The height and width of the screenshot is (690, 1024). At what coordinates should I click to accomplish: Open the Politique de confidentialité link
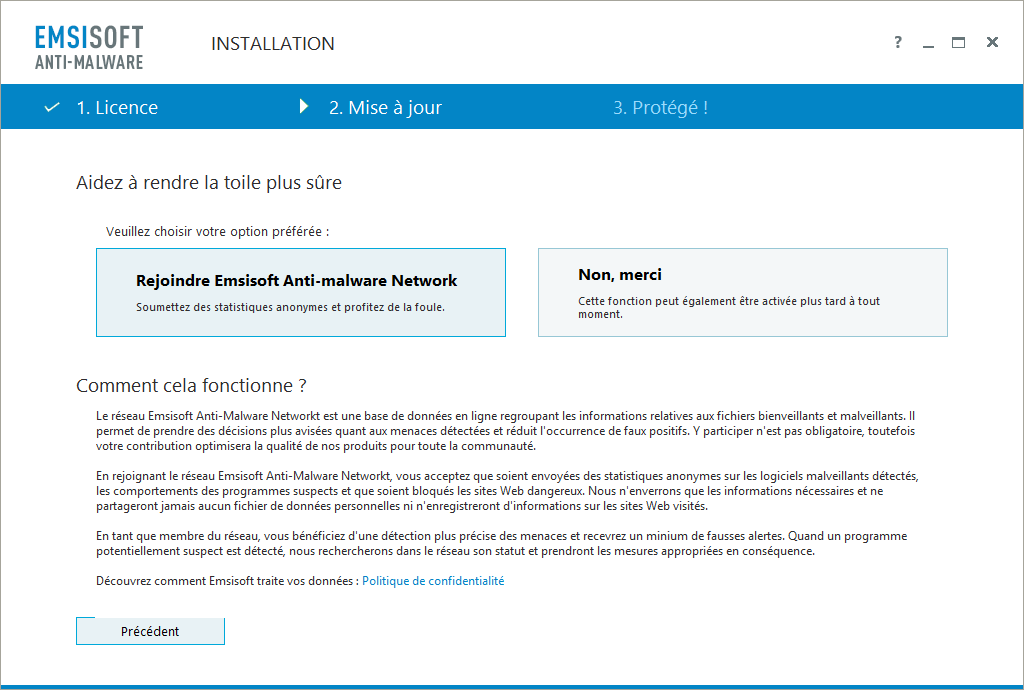(x=433, y=581)
